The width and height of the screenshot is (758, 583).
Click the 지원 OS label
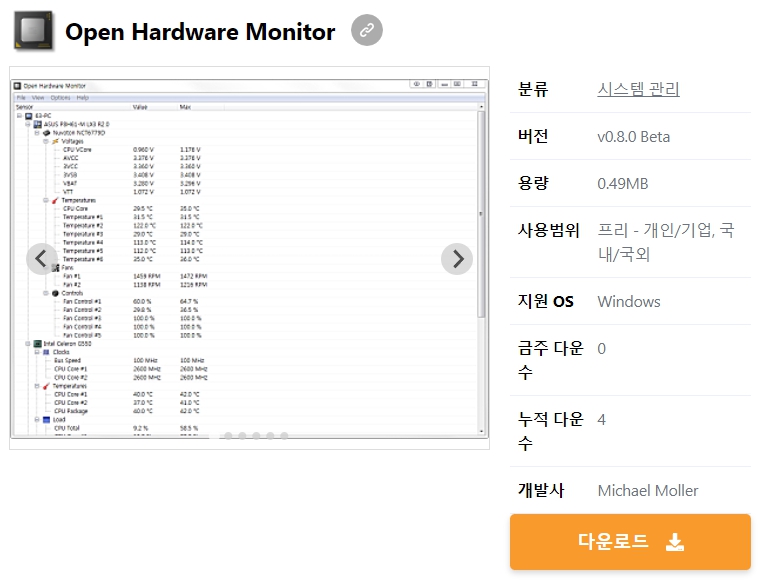coord(545,301)
